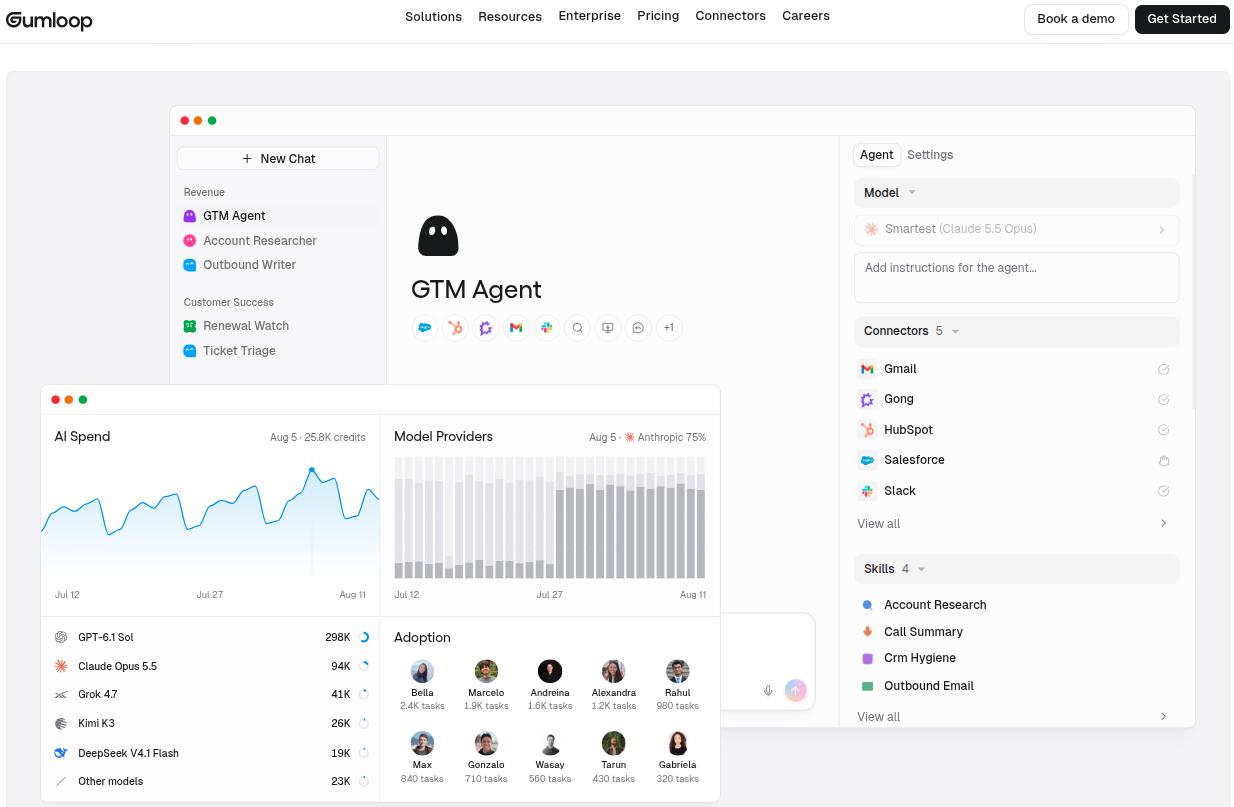This screenshot has height=807, width=1234.
Task: Click the Gong icon under GTM Agent title
Action: [x=486, y=328]
